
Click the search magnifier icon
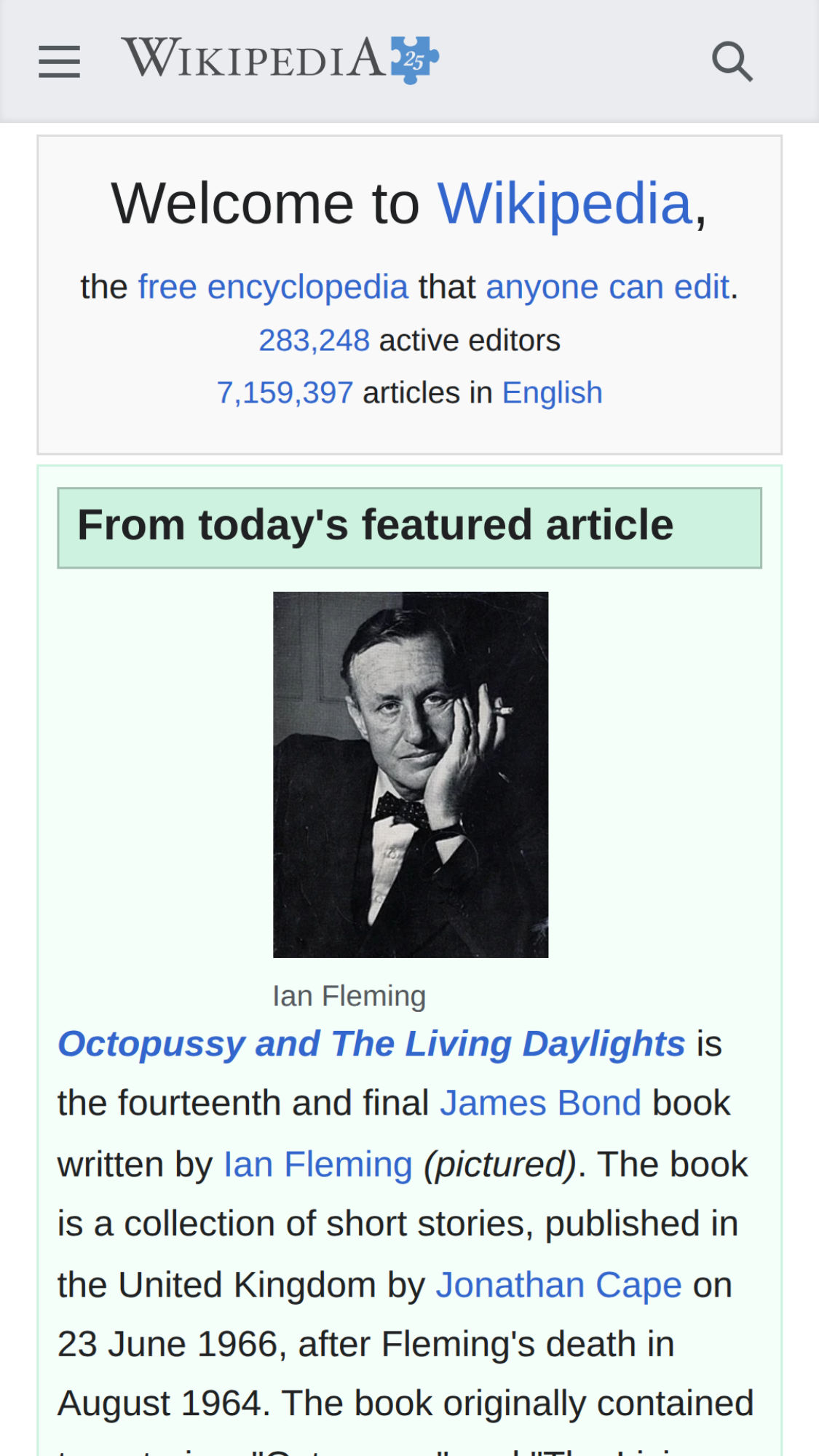coord(732,61)
